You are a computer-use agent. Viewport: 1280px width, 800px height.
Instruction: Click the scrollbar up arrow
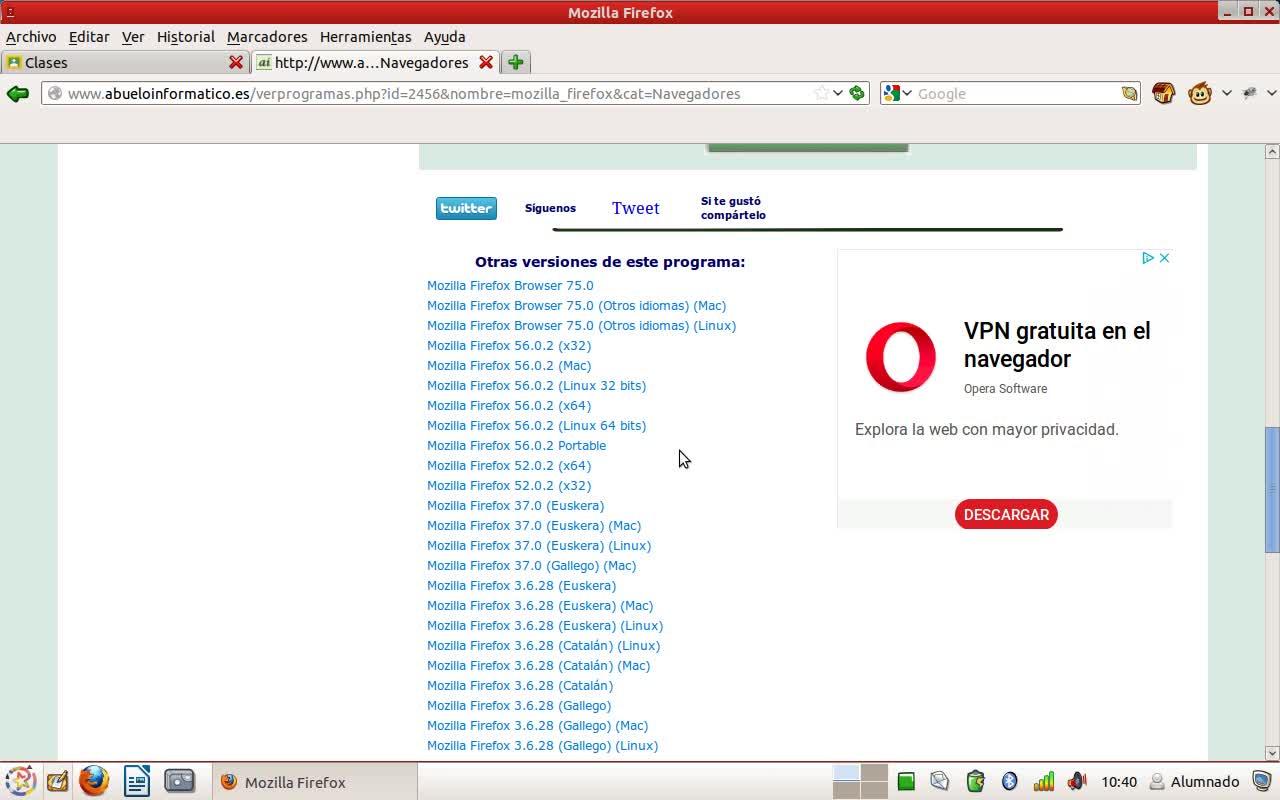point(1272,152)
